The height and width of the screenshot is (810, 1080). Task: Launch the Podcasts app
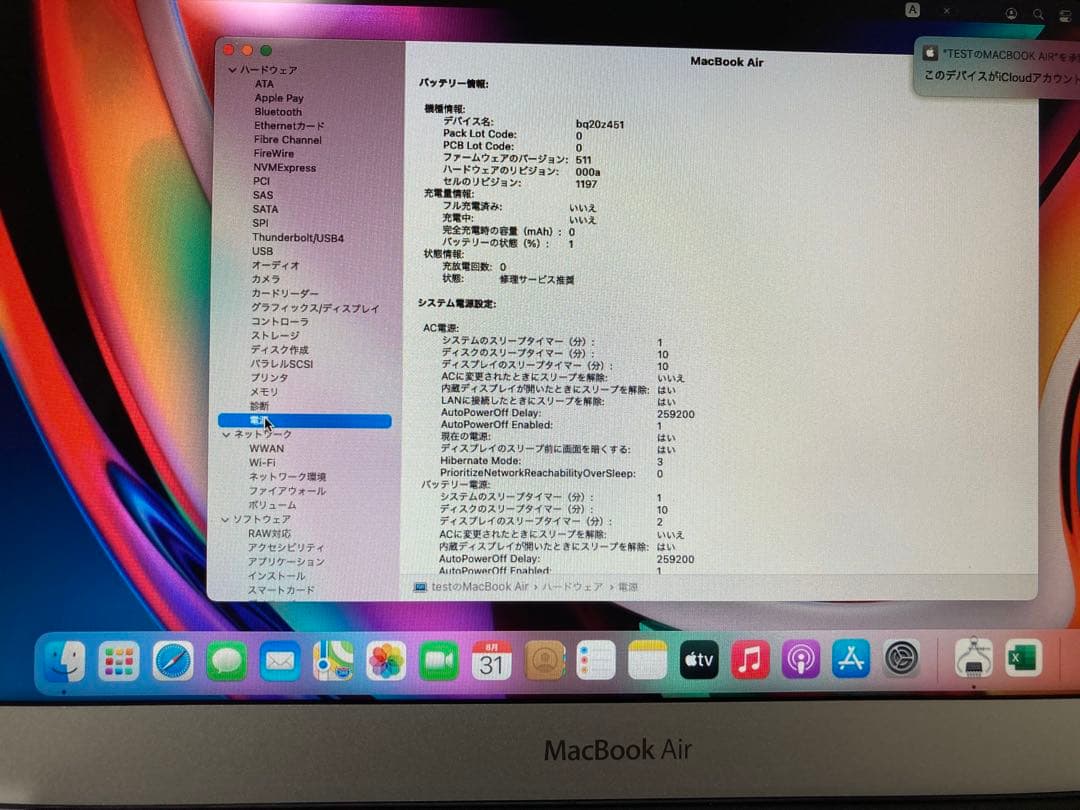(x=800, y=660)
